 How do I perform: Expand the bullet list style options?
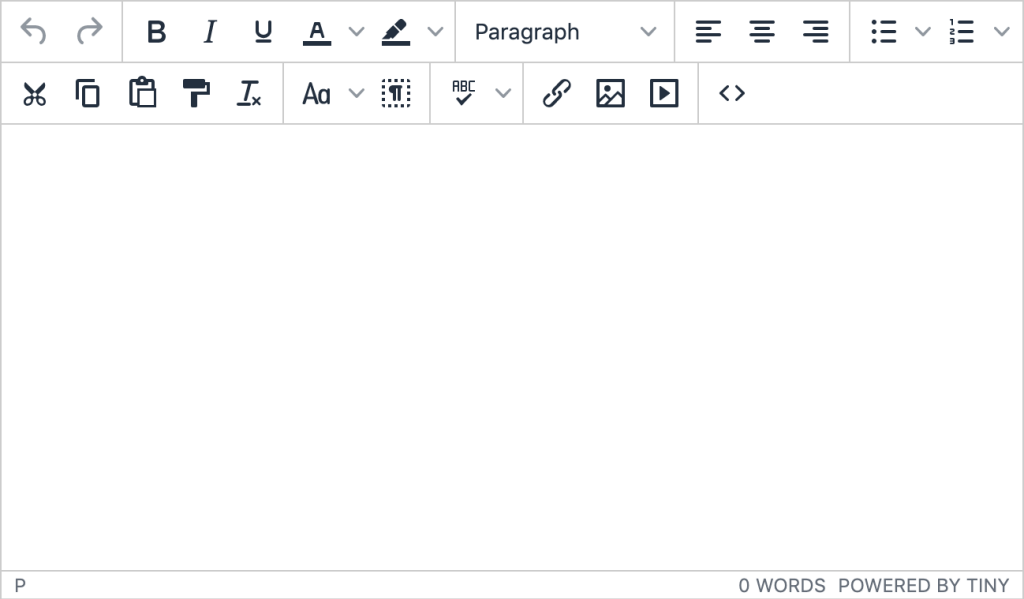[922, 32]
